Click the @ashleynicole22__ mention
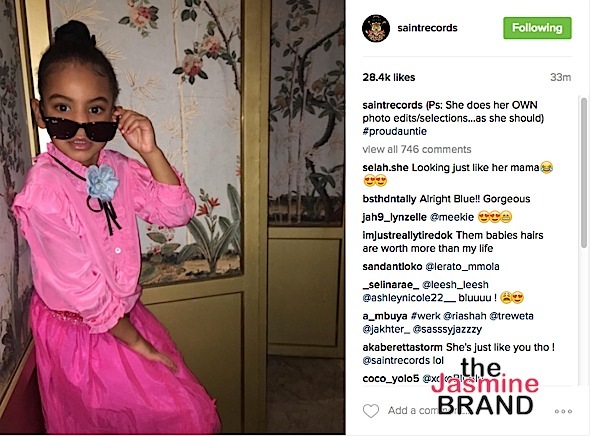Screen dimensions: 590x436 coord(409,298)
